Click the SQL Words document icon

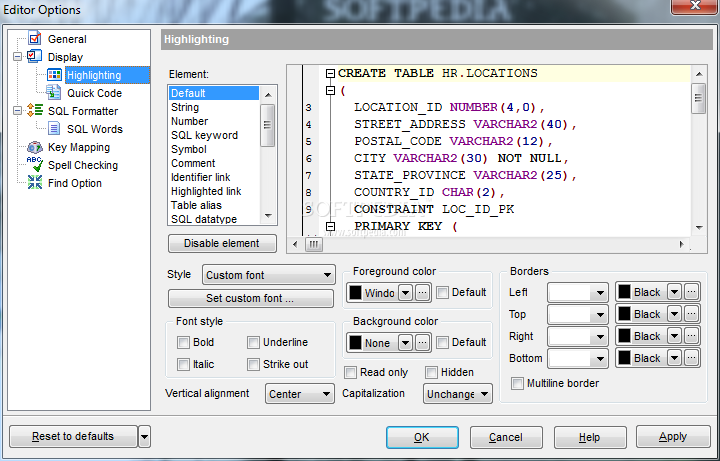coord(54,129)
